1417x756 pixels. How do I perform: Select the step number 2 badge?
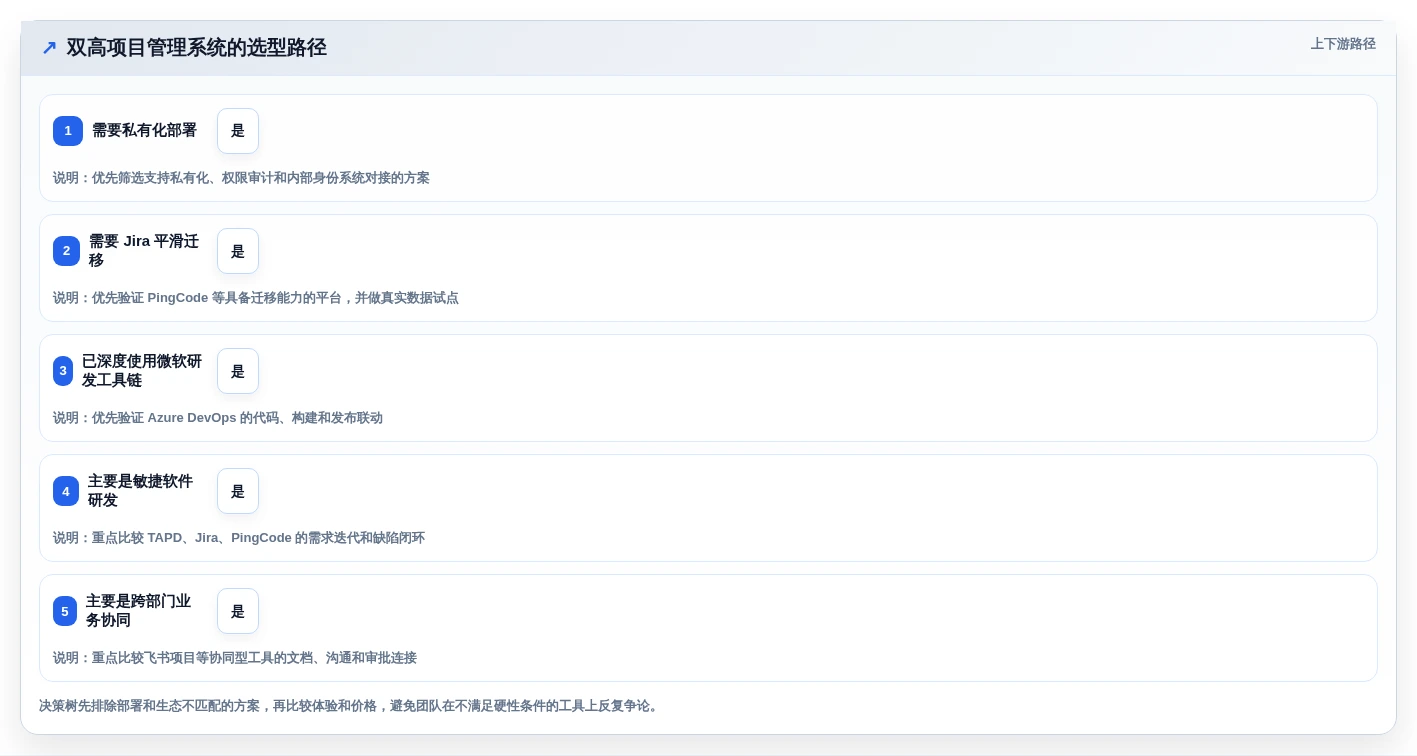tap(66, 251)
